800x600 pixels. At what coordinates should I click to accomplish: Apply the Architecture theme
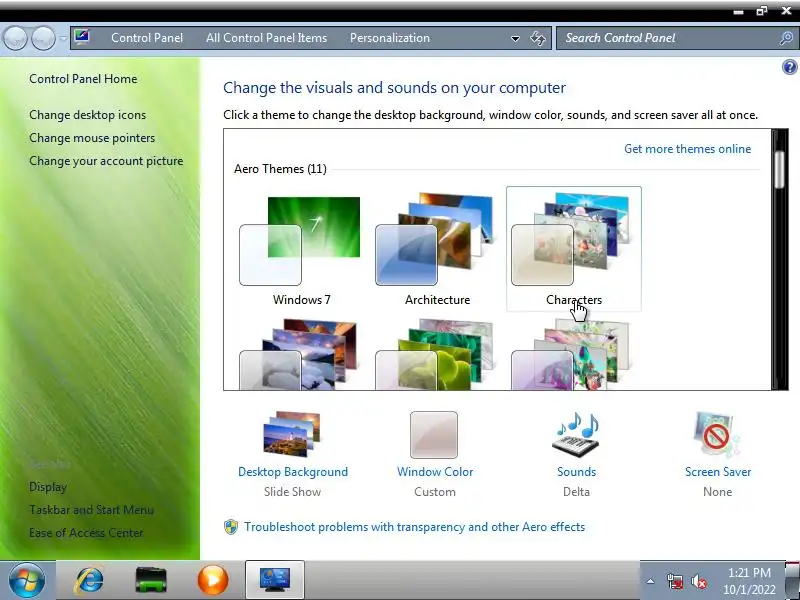437,249
